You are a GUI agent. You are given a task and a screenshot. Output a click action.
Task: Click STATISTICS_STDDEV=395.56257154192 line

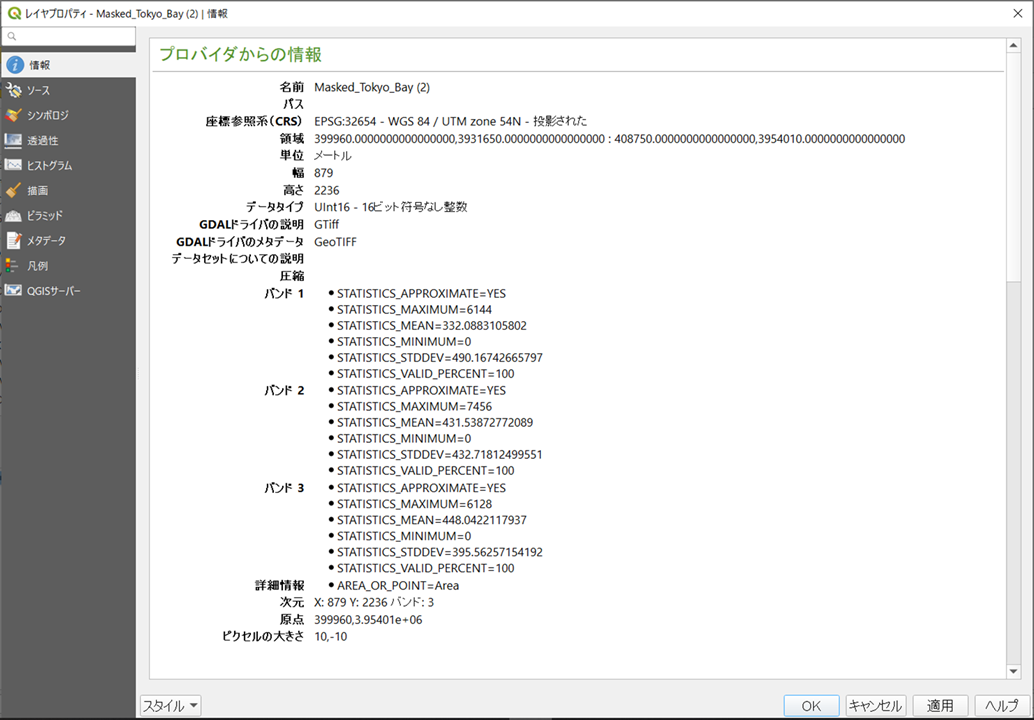click(440, 552)
